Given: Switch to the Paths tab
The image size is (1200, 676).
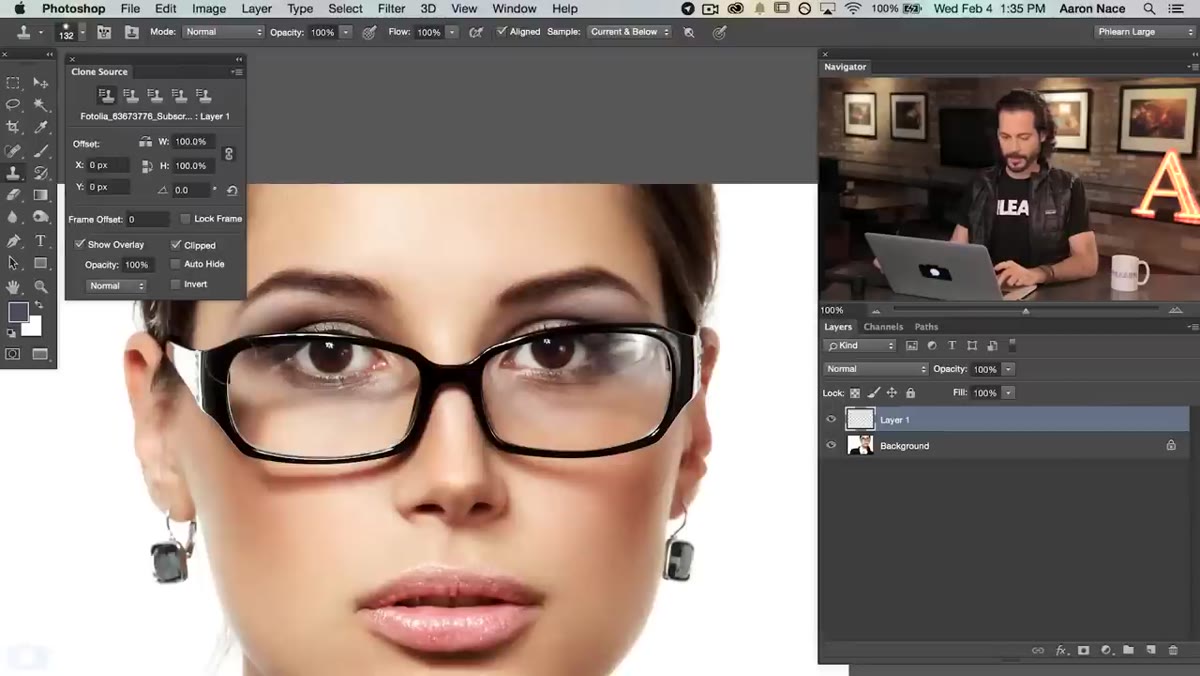Looking at the screenshot, I should (926, 327).
